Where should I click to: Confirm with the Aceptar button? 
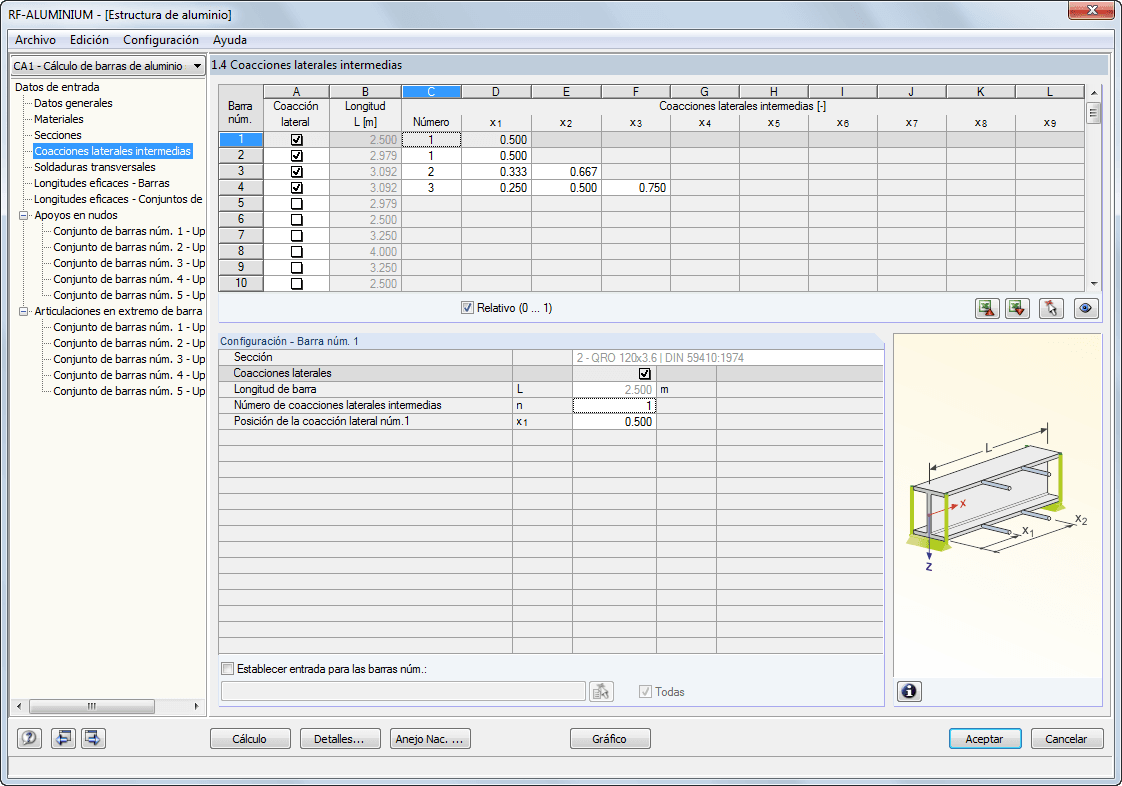pos(985,739)
